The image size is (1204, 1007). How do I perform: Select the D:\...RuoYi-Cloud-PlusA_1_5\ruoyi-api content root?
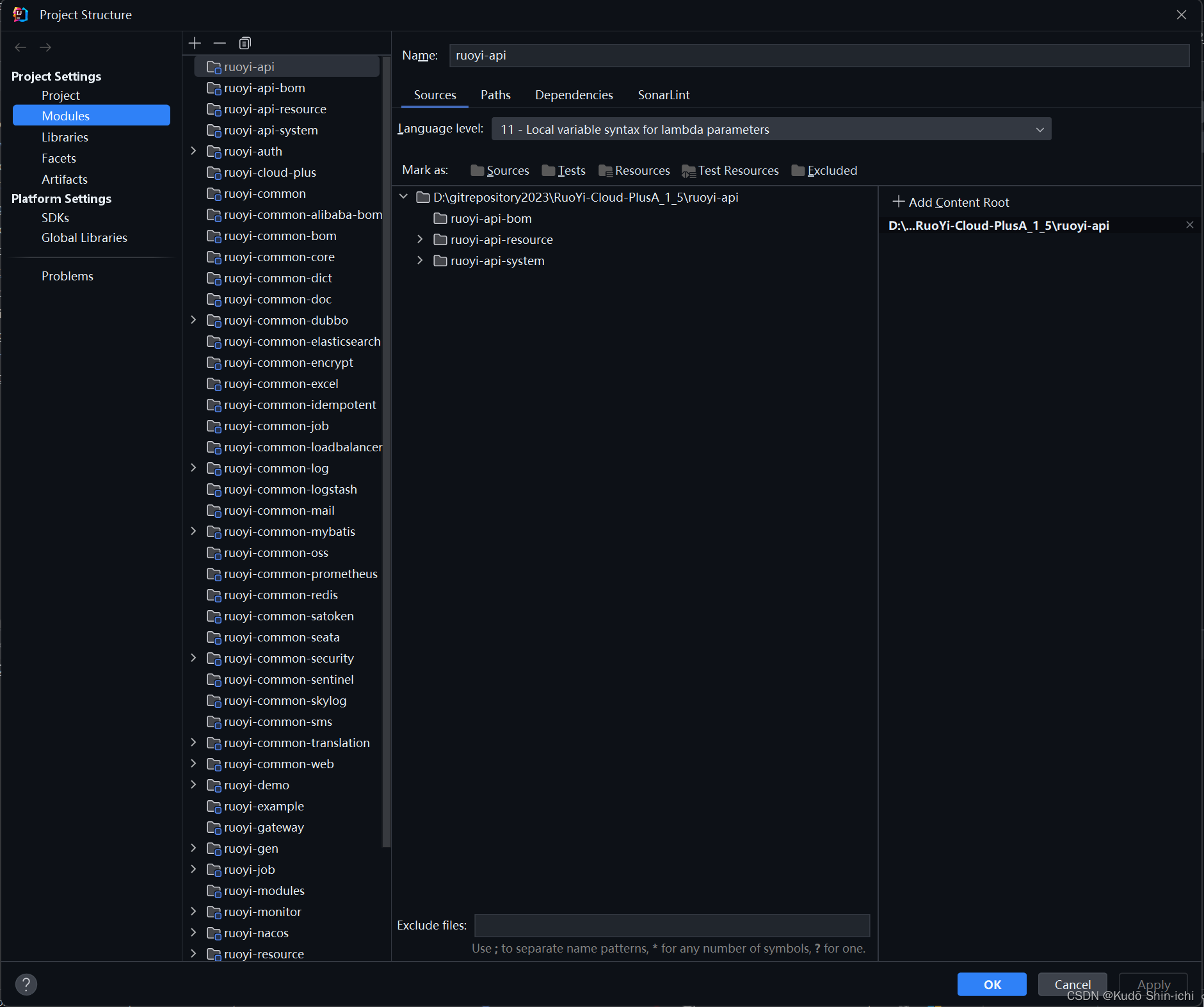pyautogui.click(x=999, y=225)
